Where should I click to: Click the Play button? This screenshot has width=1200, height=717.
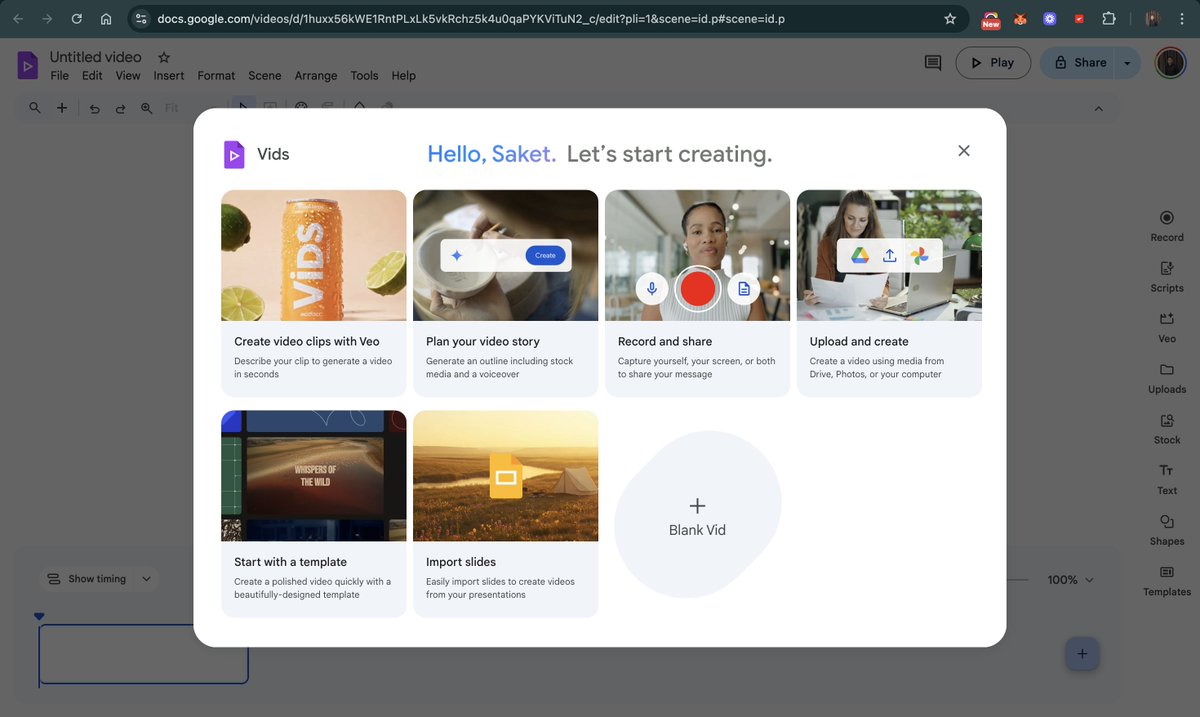tap(992, 62)
